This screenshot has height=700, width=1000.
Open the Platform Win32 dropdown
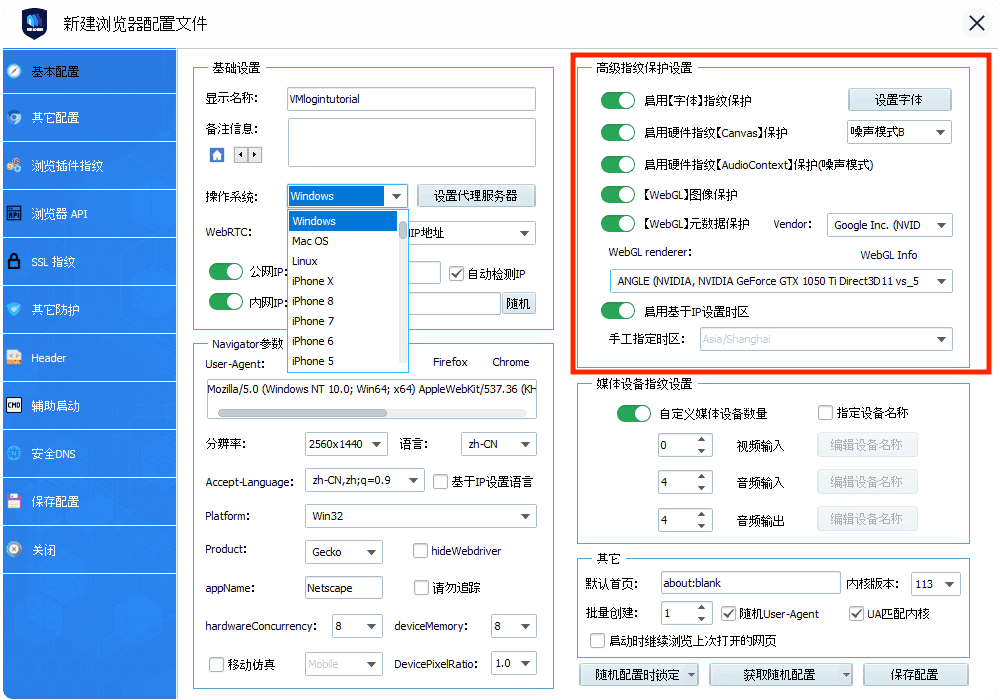coord(420,516)
